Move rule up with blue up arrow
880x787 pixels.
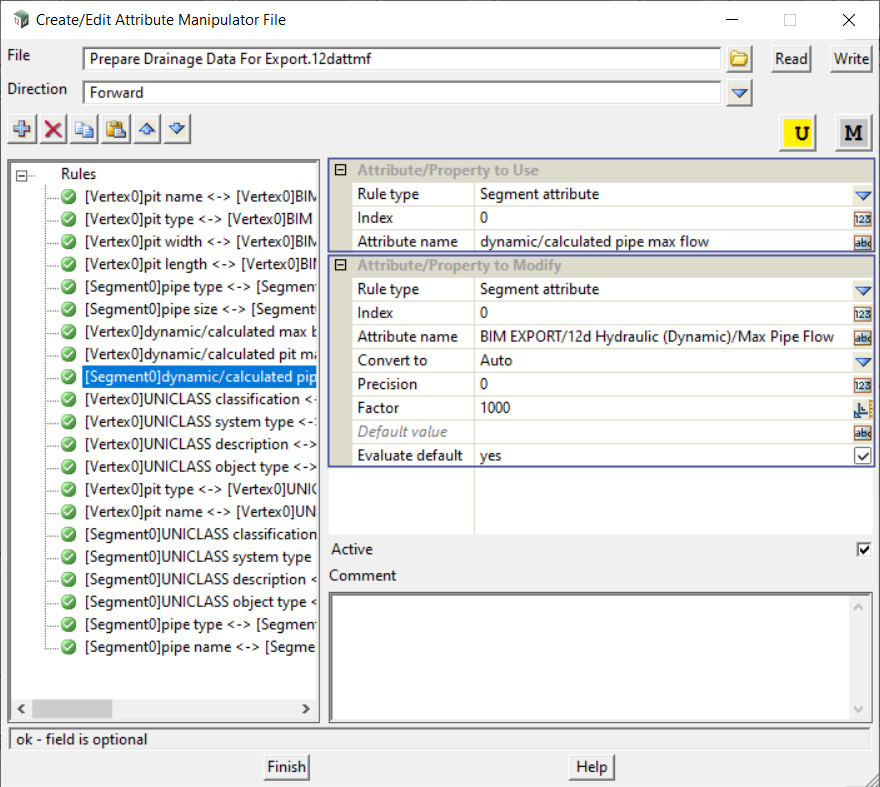[x=147, y=130]
